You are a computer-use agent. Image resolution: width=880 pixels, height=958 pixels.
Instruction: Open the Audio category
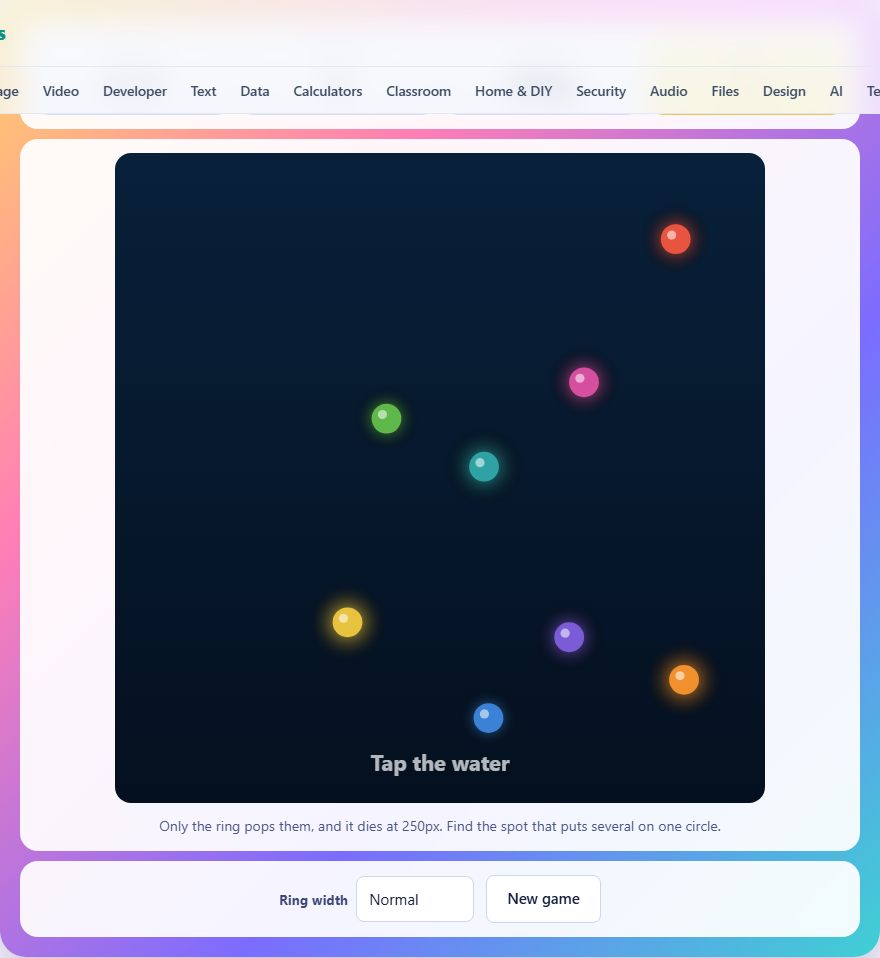[669, 91]
